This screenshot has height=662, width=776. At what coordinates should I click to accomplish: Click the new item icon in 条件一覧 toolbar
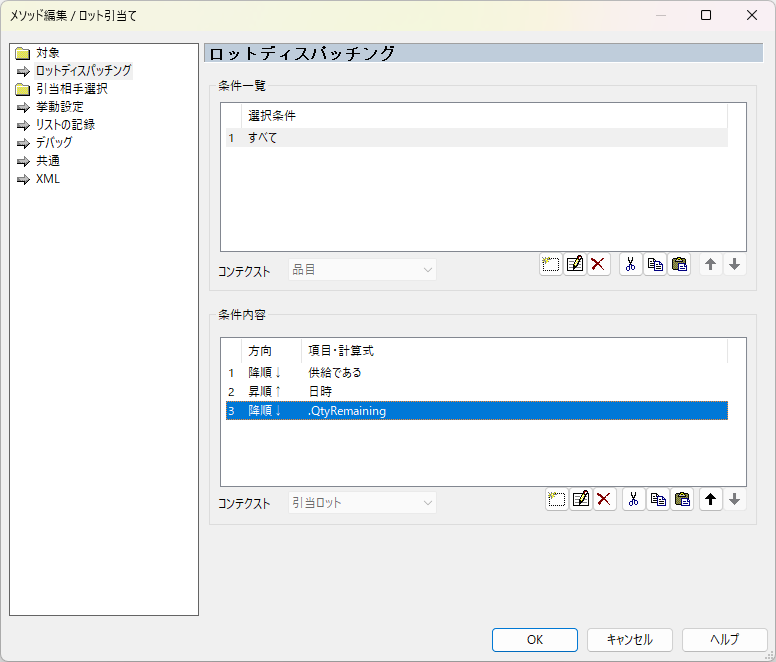tap(550, 265)
